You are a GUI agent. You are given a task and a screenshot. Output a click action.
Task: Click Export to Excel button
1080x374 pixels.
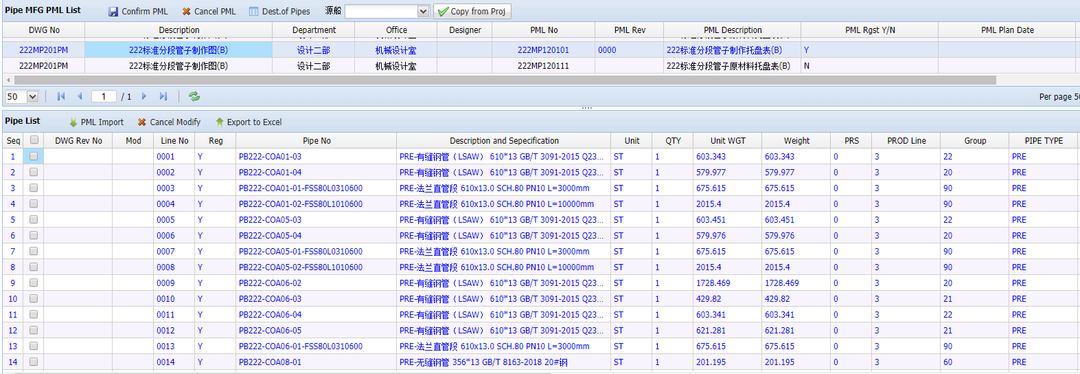(248, 122)
